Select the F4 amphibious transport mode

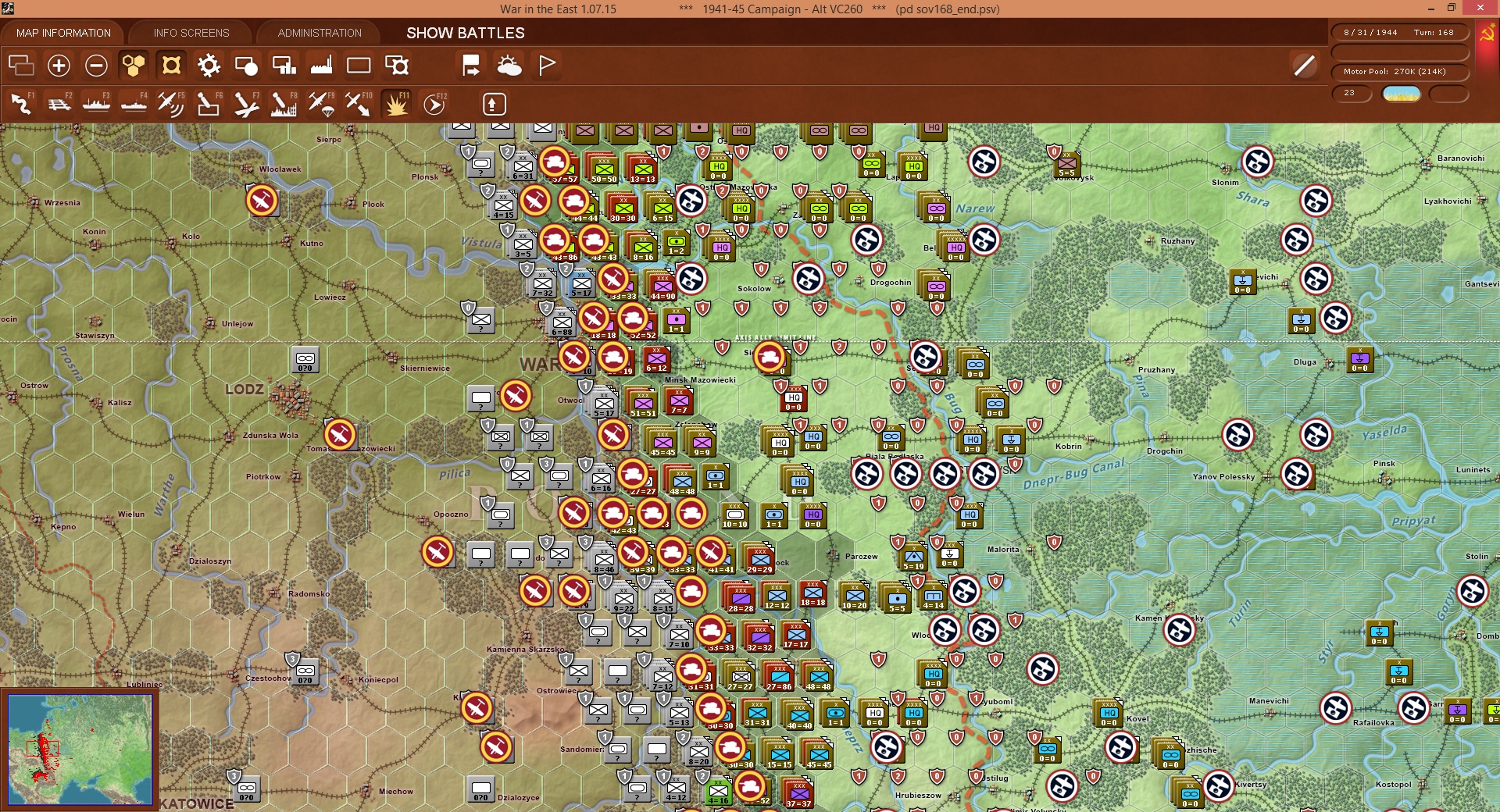pyautogui.click(x=134, y=104)
